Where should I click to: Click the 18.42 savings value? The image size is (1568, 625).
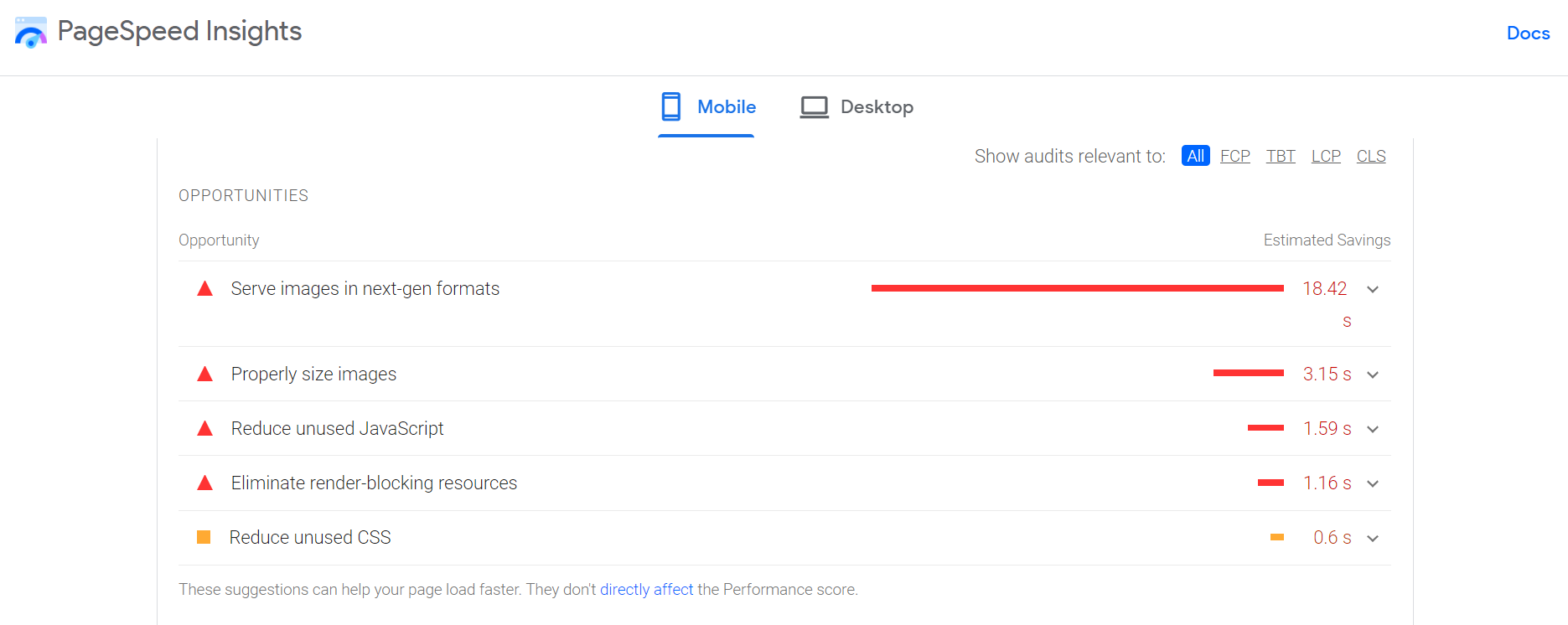pyautogui.click(x=1325, y=289)
